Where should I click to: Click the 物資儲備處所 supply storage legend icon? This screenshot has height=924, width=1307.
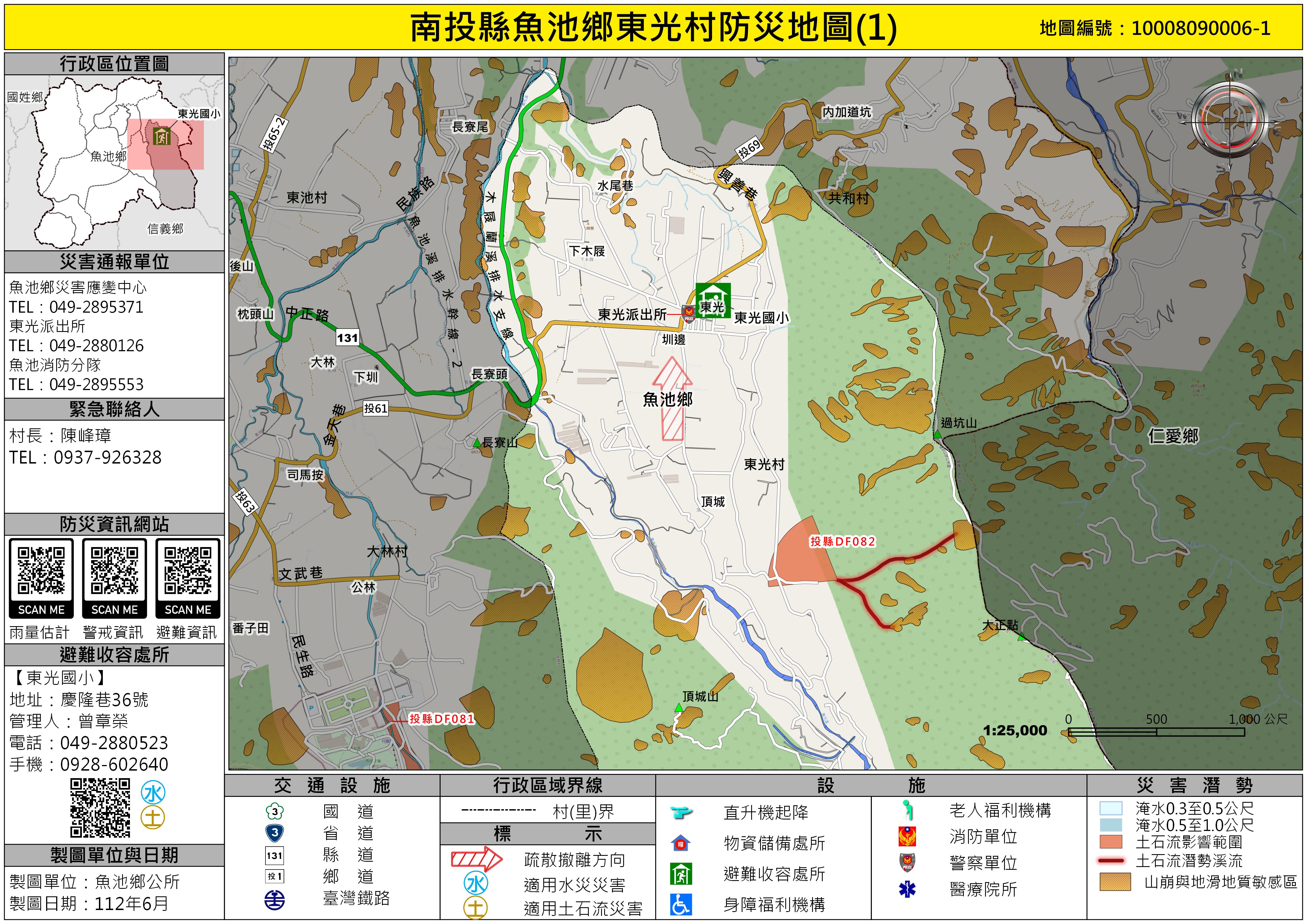click(681, 843)
